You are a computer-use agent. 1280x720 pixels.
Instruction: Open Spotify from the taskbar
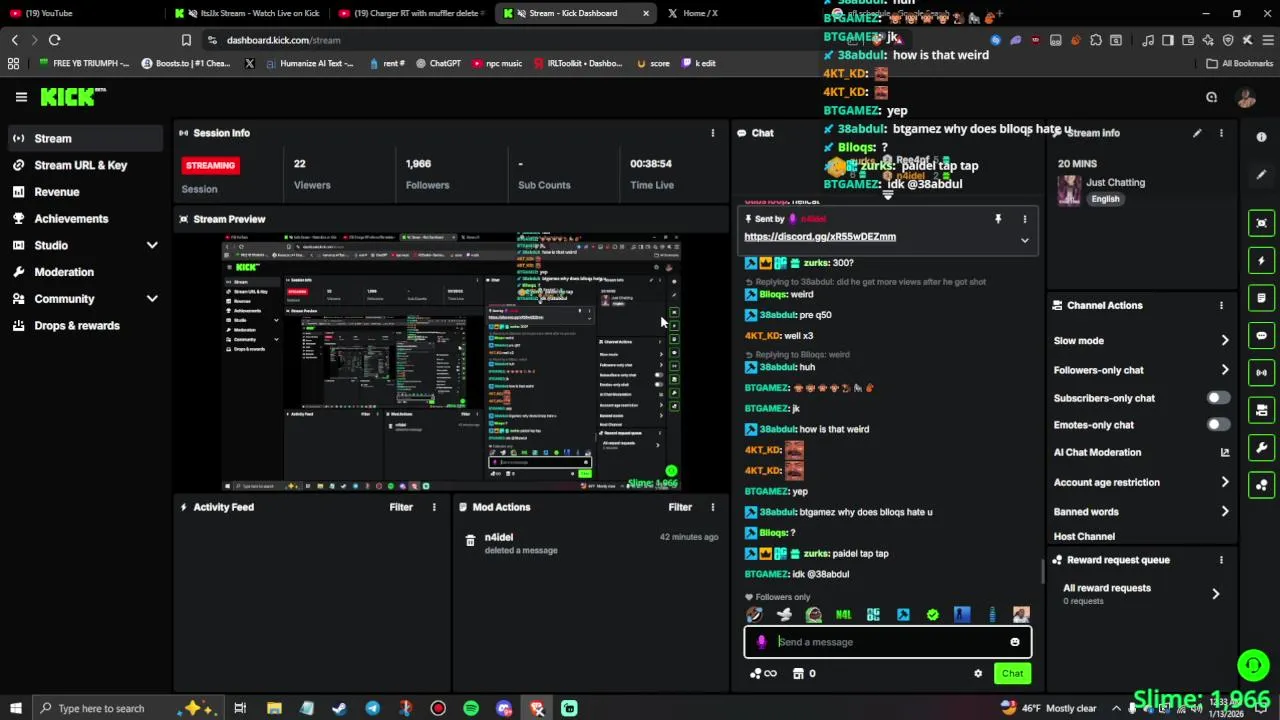coord(471,708)
